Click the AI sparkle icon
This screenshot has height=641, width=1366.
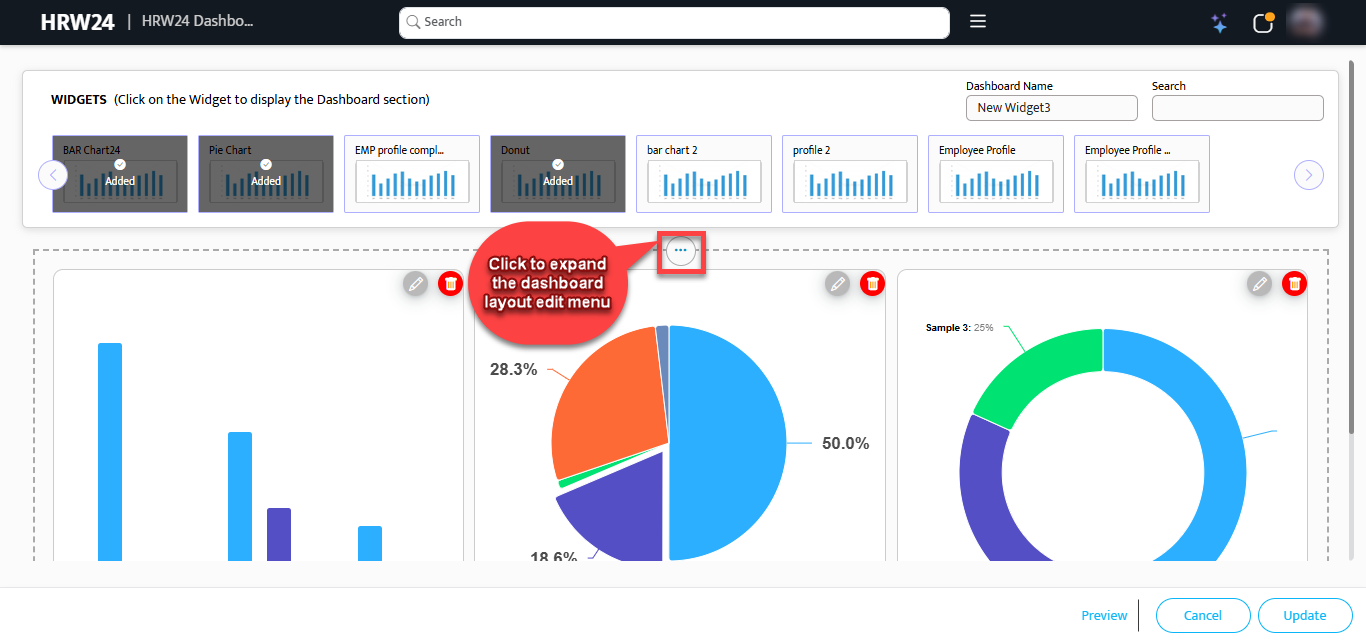click(x=1219, y=23)
